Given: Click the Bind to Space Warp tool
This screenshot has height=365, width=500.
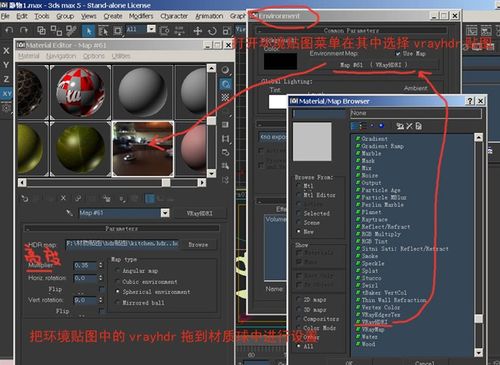Looking at the screenshot, I should pyautogui.click(x=71, y=31).
